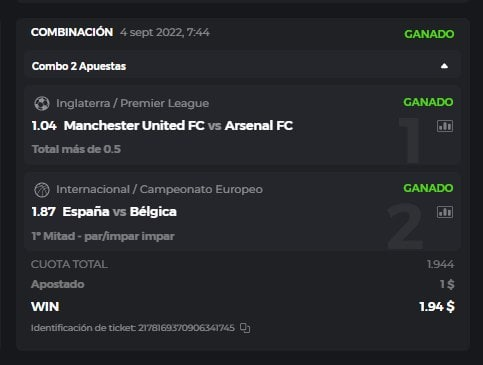Click GANADO status of Campeonato Europeo bet

point(428,188)
